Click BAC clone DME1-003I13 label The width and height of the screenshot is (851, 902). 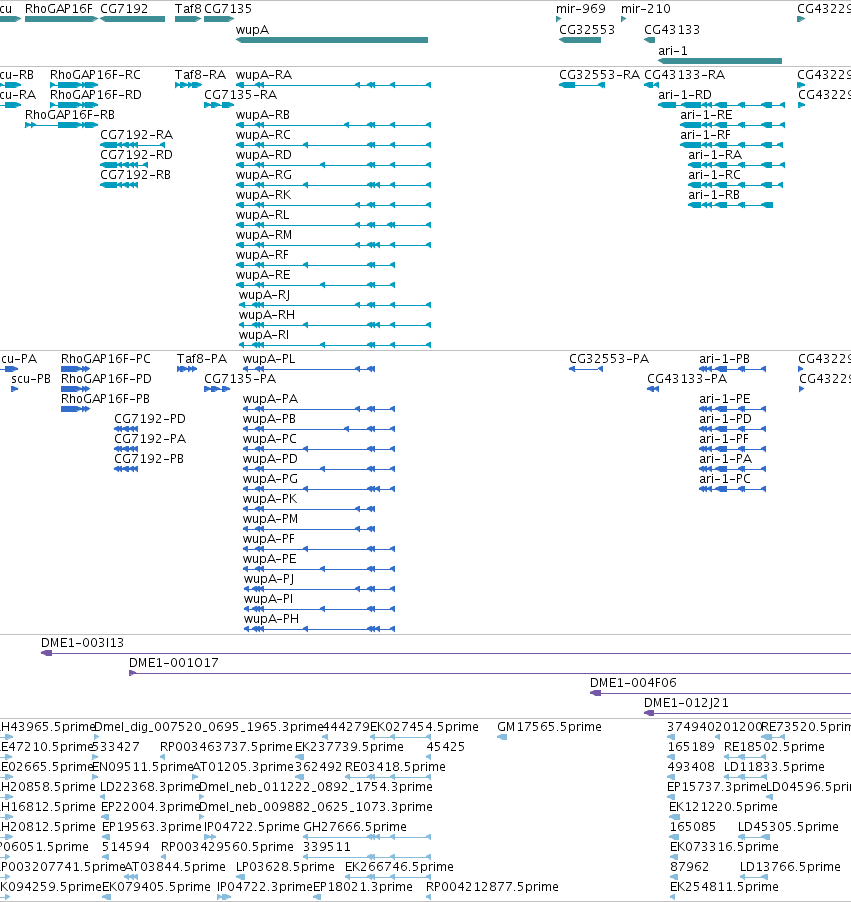pos(82,643)
